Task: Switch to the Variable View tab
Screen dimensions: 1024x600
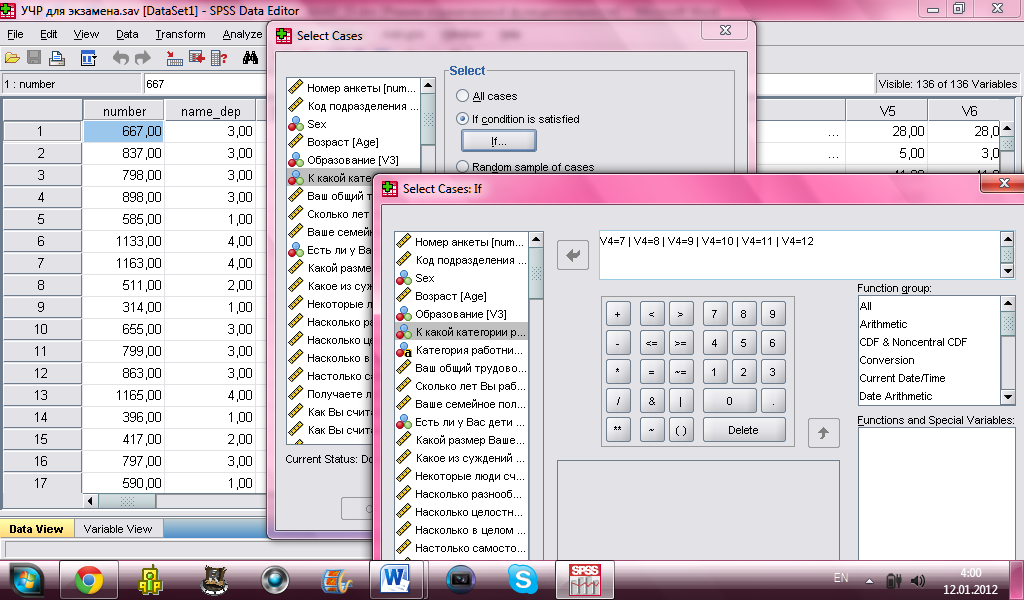Action: 118,529
